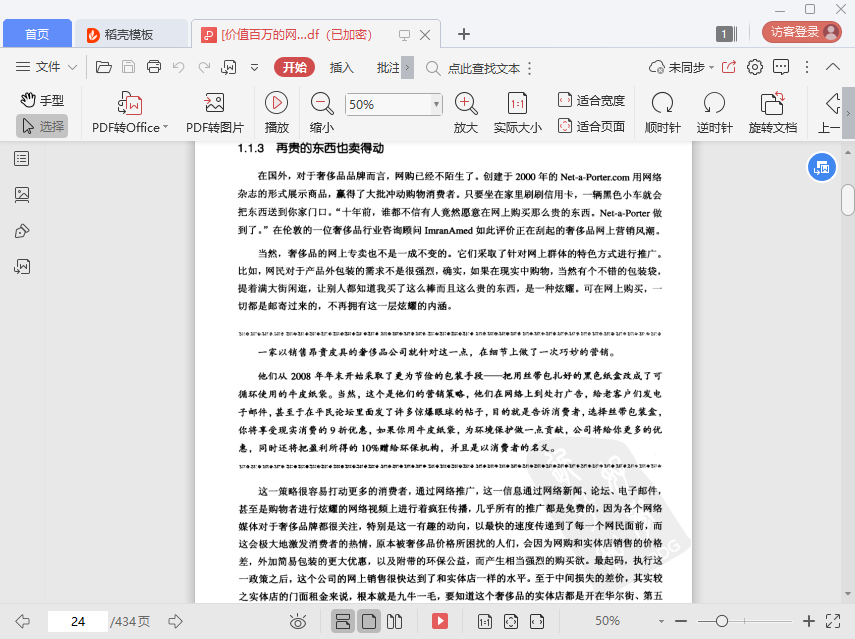The image size is (855, 639).
Task: Switch to the 开始 ribbon tab
Action: coord(294,67)
